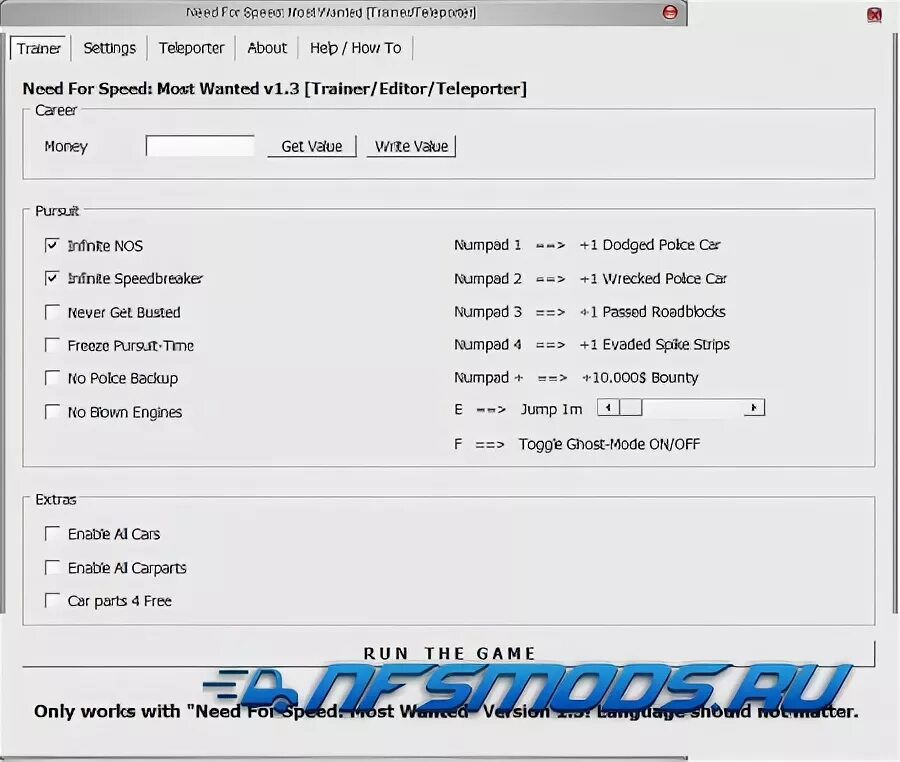
Task: Click the Get Value button
Action: click(x=312, y=146)
